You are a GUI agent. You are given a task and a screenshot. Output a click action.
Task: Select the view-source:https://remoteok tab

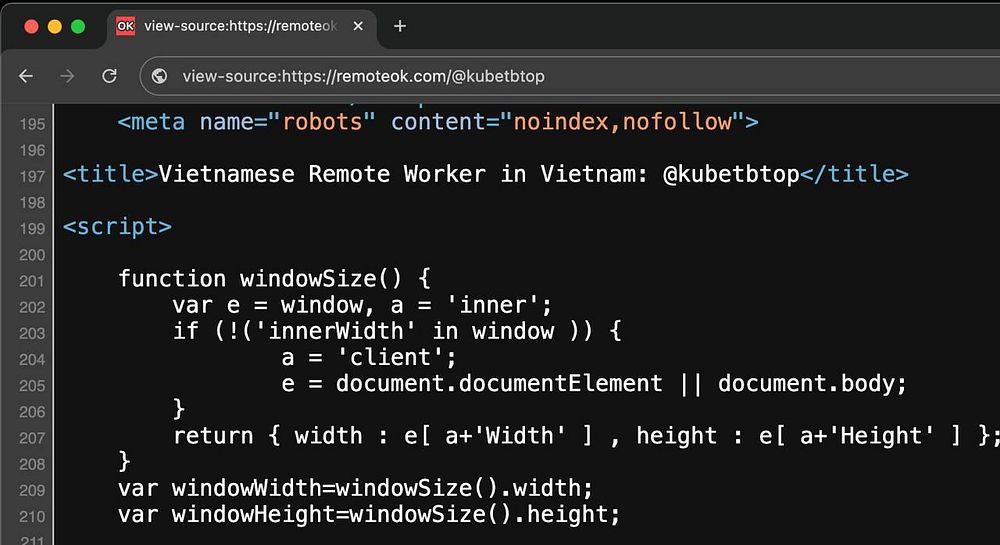(242, 26)
